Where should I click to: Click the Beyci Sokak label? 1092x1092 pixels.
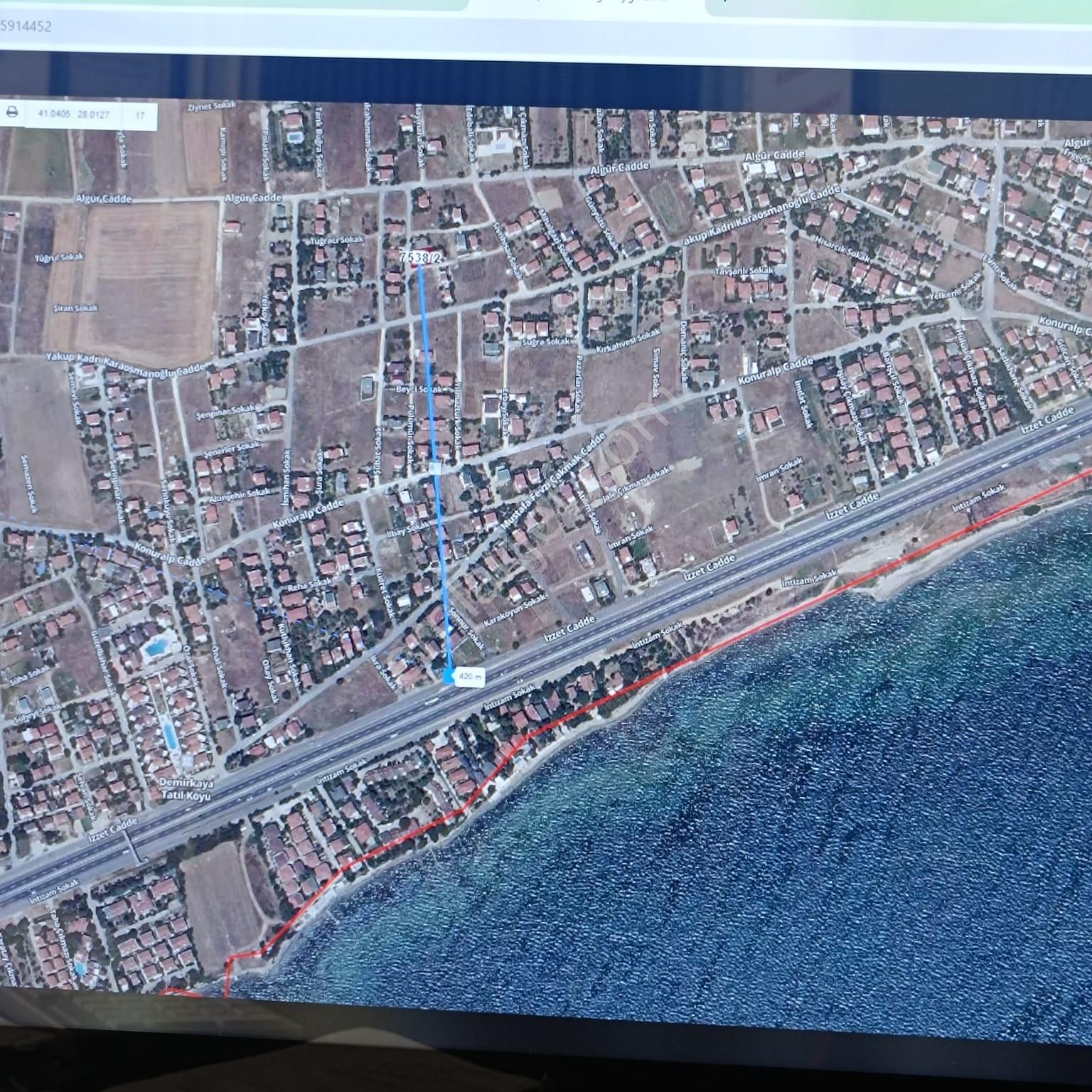tap(419, 390)
